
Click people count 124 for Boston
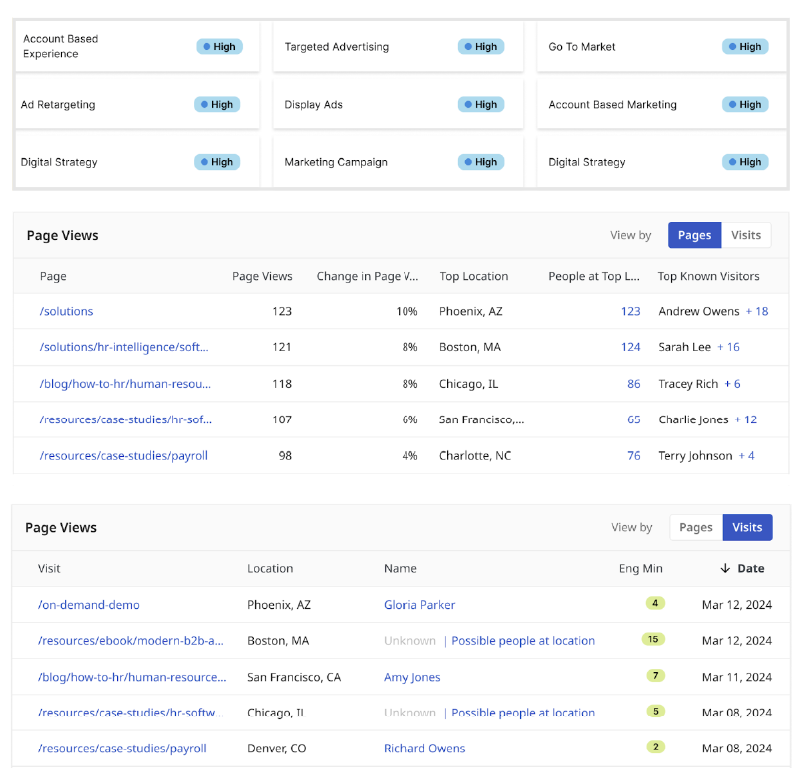(x=630, y=347)
